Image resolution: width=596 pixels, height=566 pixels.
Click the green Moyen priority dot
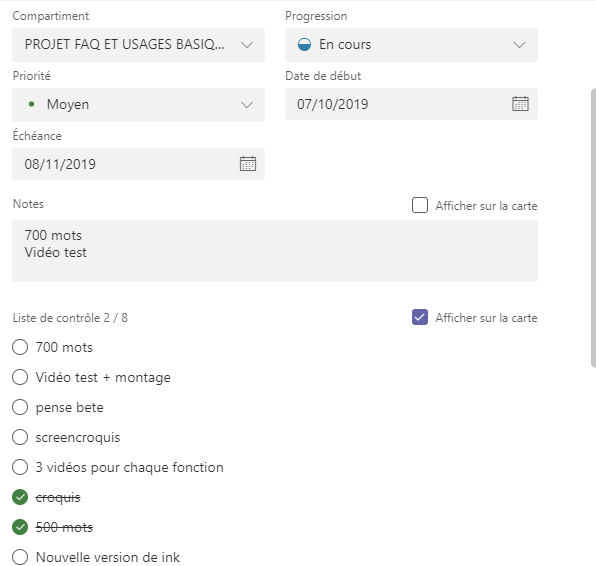click(32, 104)
